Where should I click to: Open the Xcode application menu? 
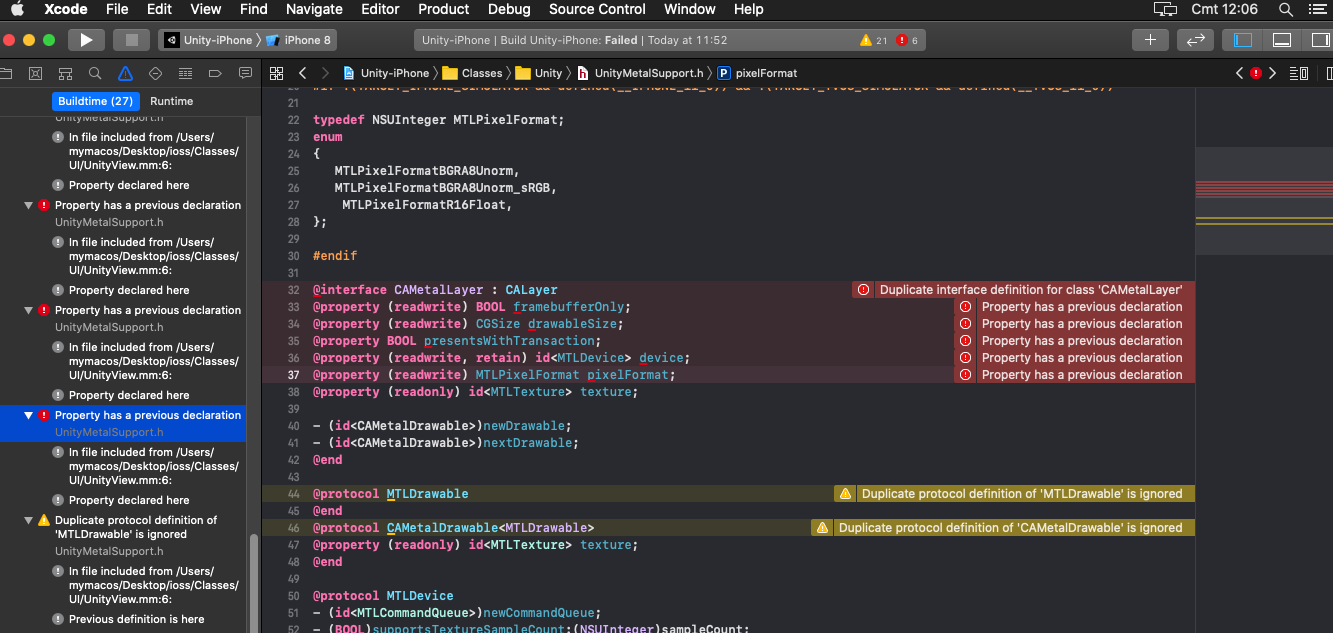pos(65,9)
